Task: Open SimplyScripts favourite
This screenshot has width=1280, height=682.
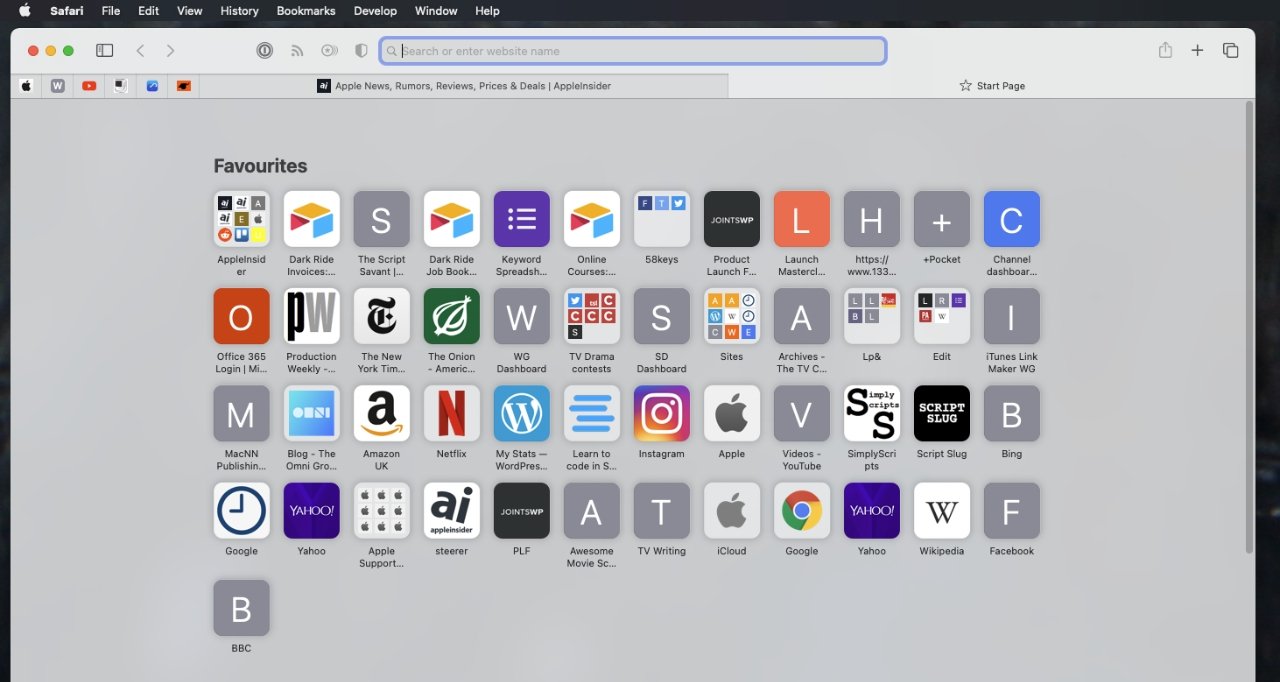Action: point(871,413)
